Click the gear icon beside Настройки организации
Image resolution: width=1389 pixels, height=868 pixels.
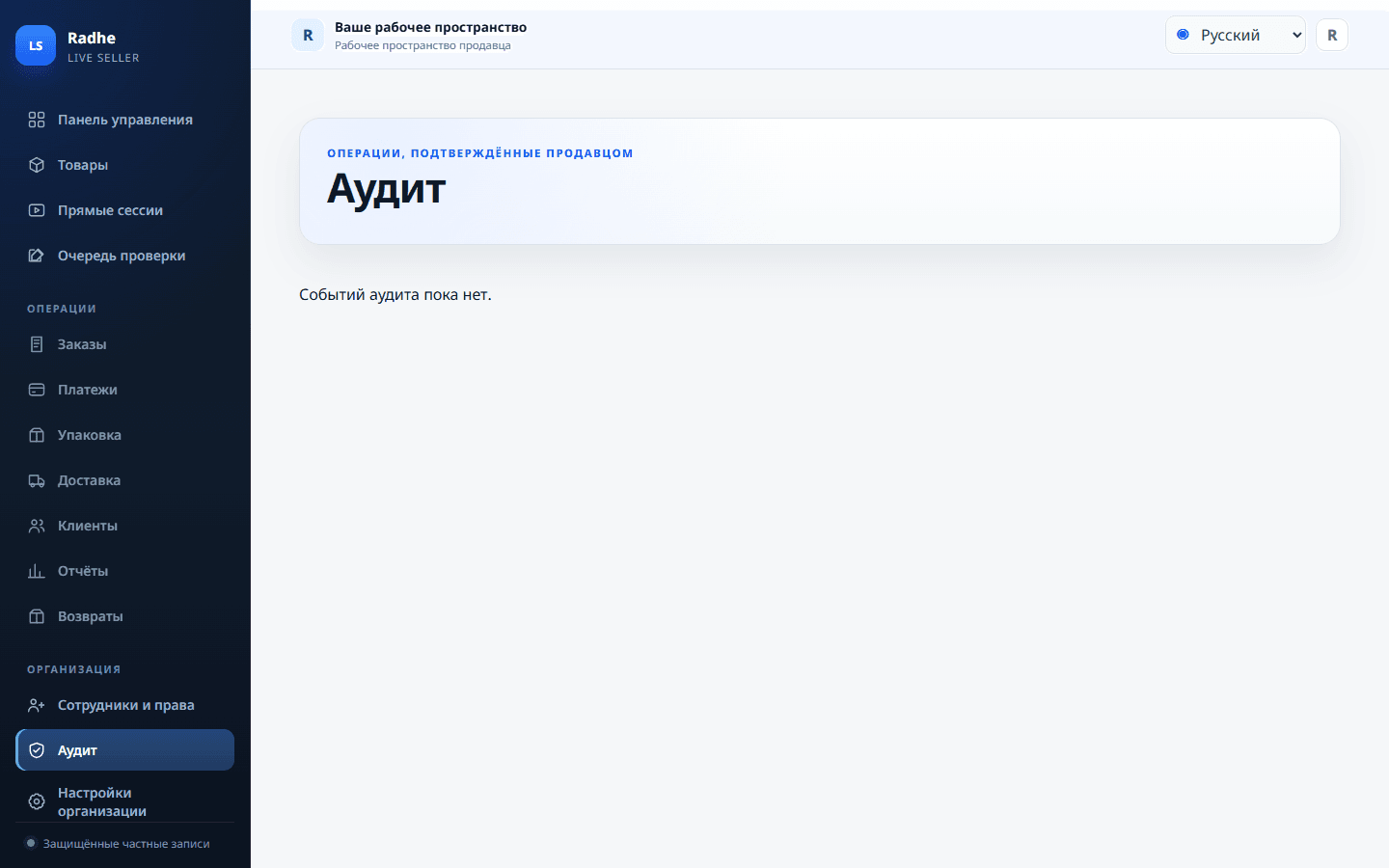[x=37, y=801]
